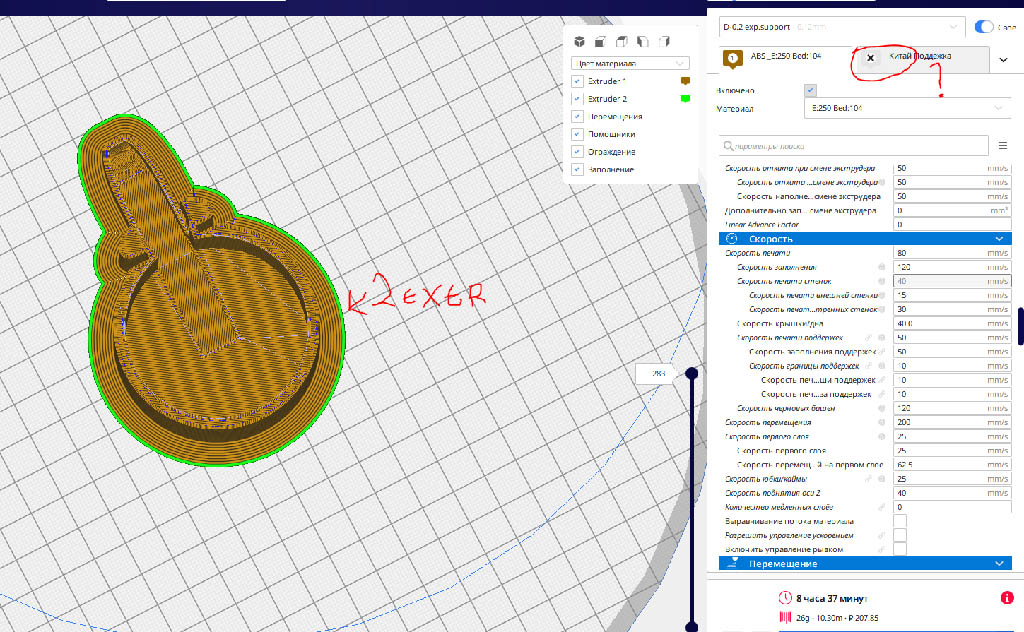Image resolution: width=1024 pixels, height=632 pixels.
Task: Click the print time clock icon
Action: [x=785, y=597]
